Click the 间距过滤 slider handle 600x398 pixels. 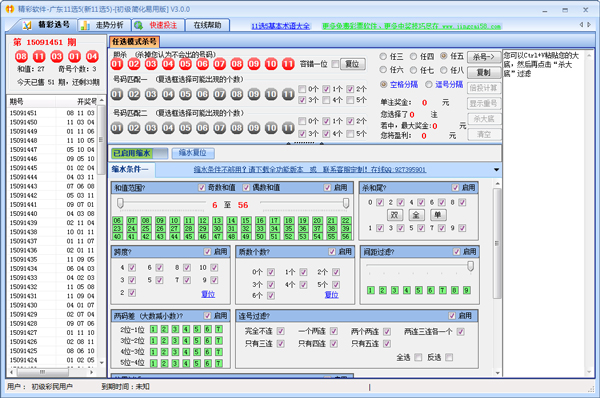[471, 266]
